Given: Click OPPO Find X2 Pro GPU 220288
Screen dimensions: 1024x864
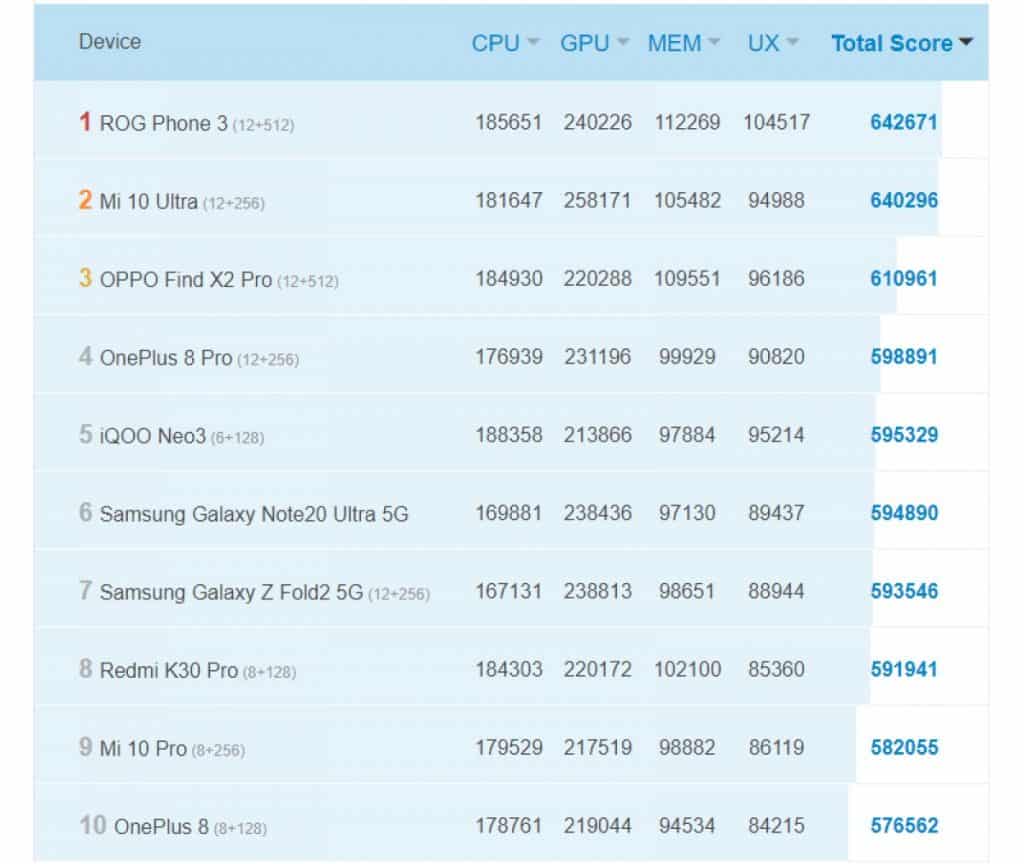Looking at the screenshot, I should [x=598, y=279].
